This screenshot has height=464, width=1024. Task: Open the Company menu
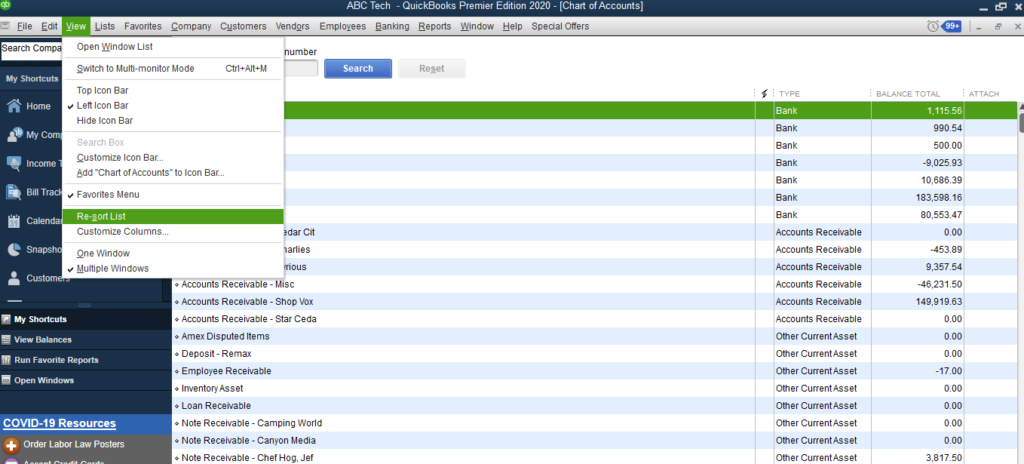pyautogui.click(x=191, y=26)
